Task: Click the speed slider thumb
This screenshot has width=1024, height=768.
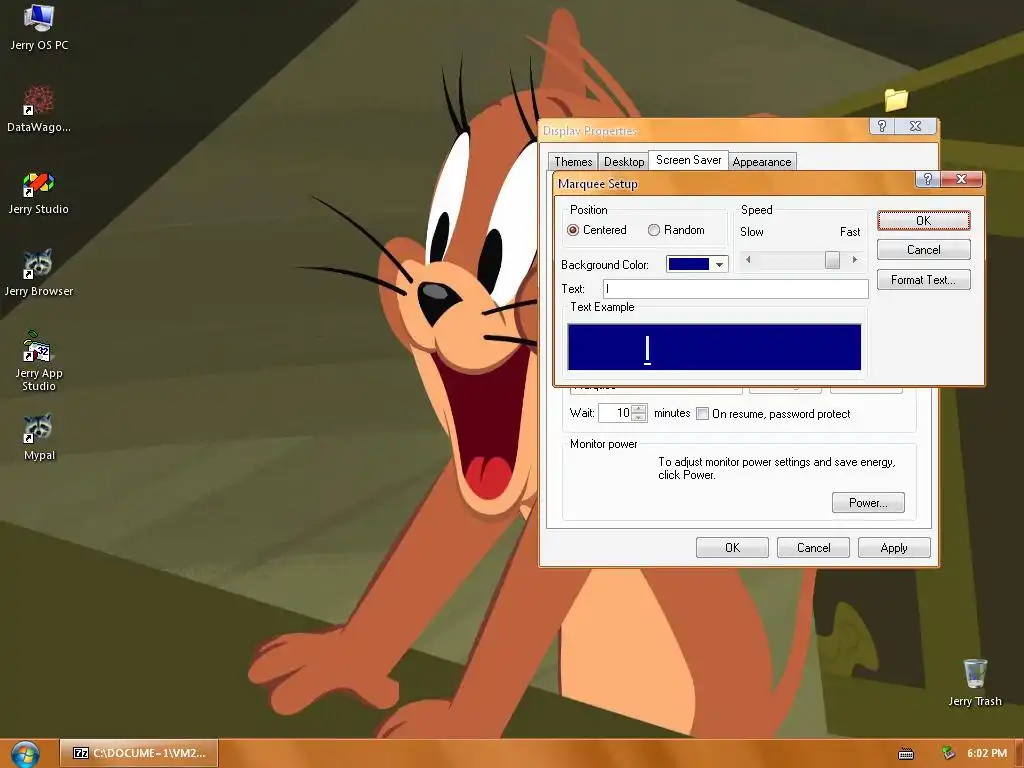Action: click(x=832, y=260)
